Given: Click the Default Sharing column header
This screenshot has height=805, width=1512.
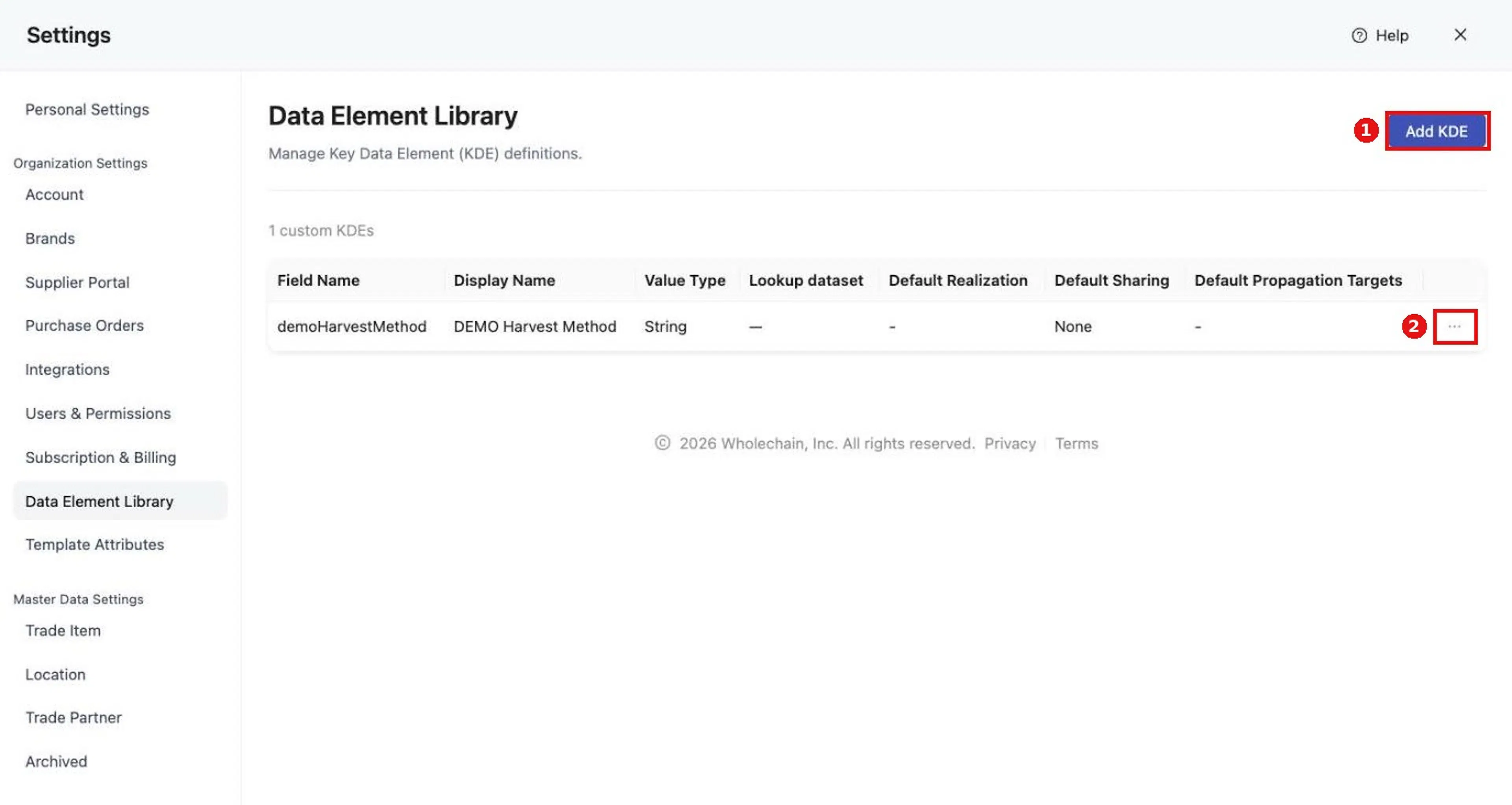Looking at the screenshot, I should 1112,281.
